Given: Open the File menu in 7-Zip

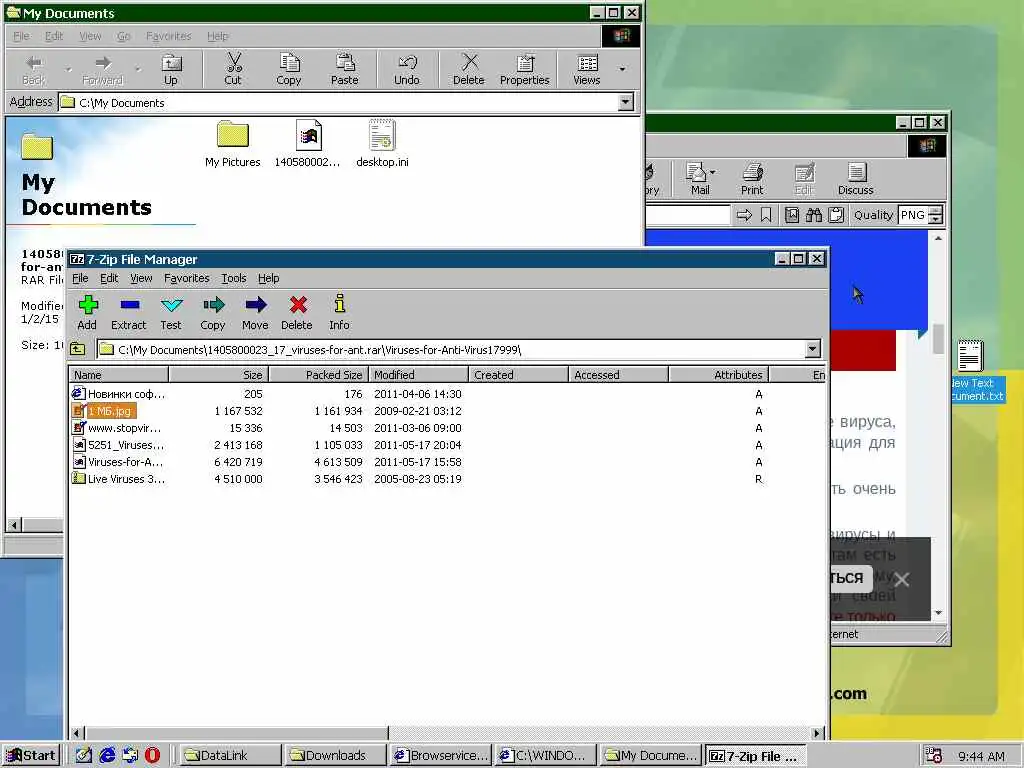Looking at the screenshot, I should click(80, 278).
